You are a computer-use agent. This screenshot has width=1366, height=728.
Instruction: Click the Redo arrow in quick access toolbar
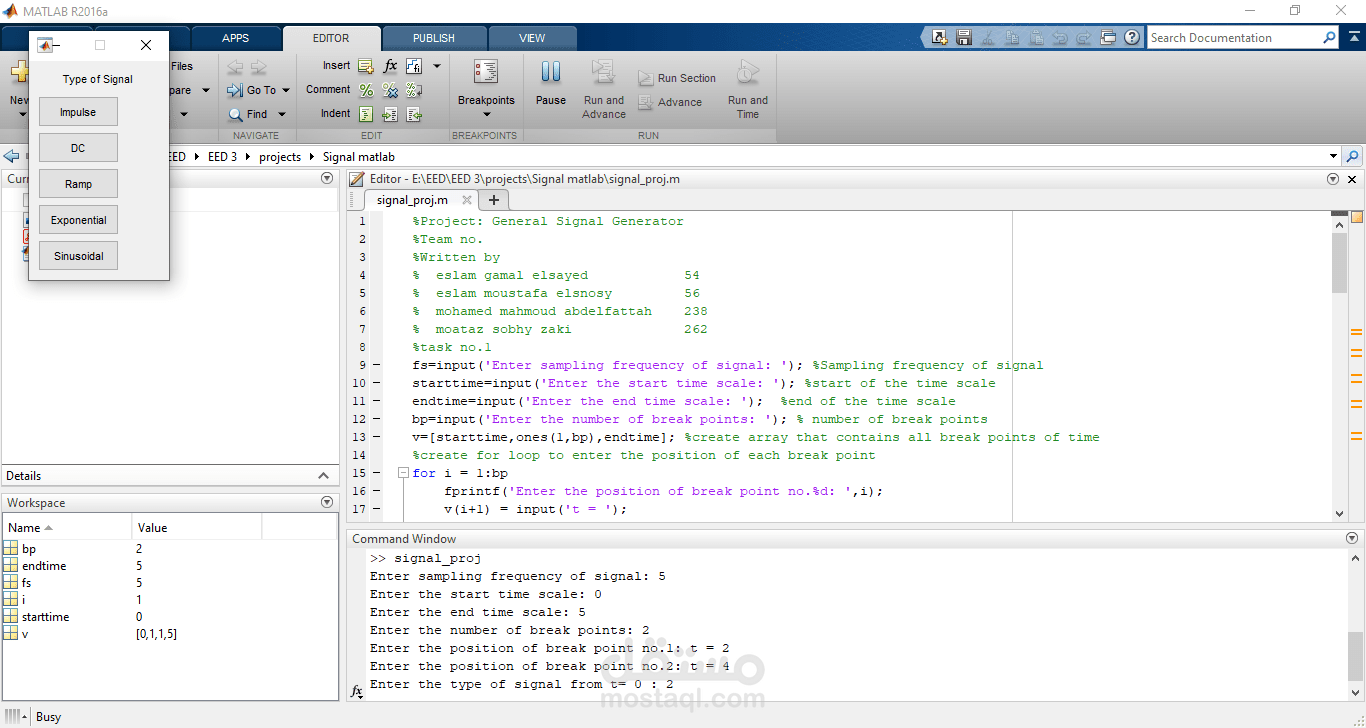pyautogui.click(x=1084, y=38)
